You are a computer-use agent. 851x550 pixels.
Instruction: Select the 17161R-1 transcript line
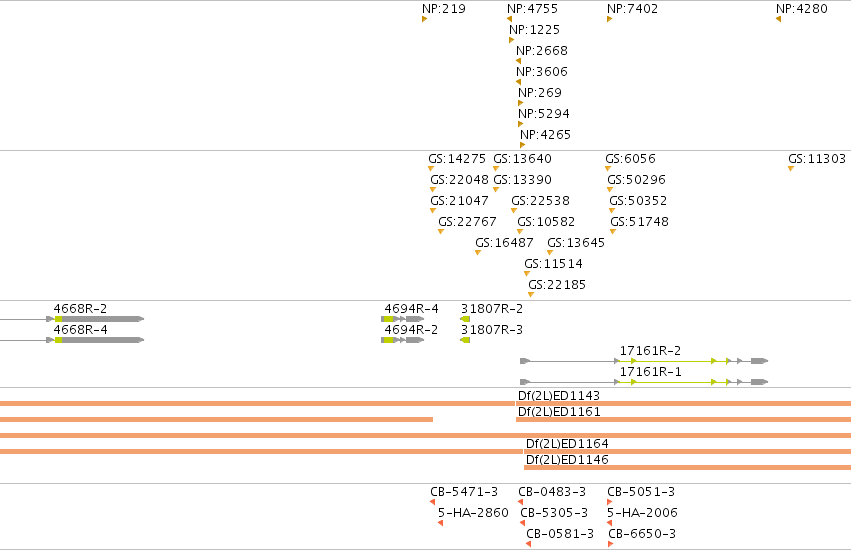[x=644, y=382]
